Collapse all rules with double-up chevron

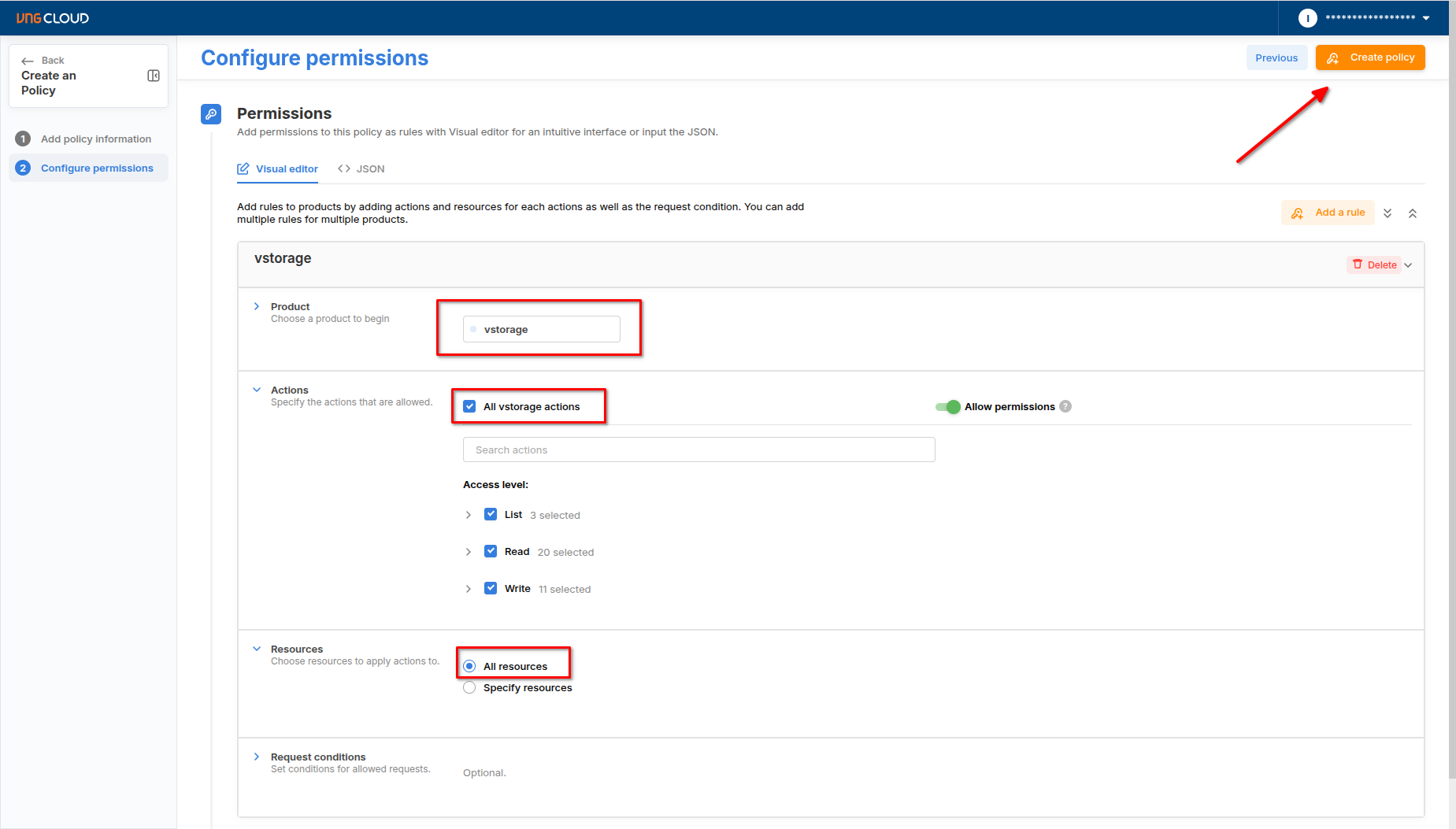point(1413,213)
